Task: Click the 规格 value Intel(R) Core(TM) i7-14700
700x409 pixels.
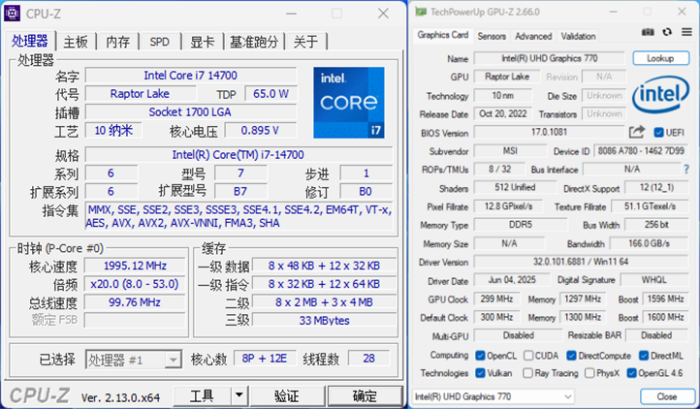Action: (238, 154)
